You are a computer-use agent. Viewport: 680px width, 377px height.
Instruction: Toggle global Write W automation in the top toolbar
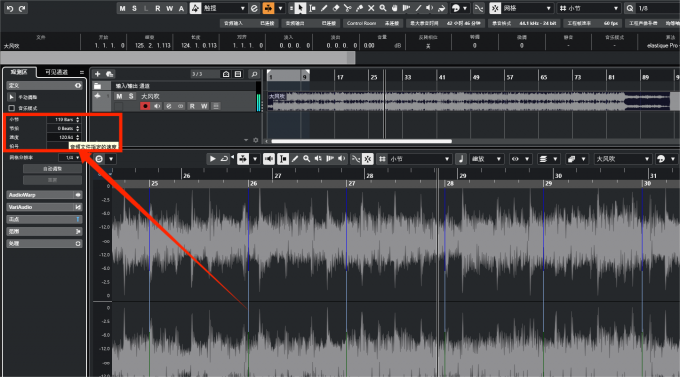pos(170,8)
